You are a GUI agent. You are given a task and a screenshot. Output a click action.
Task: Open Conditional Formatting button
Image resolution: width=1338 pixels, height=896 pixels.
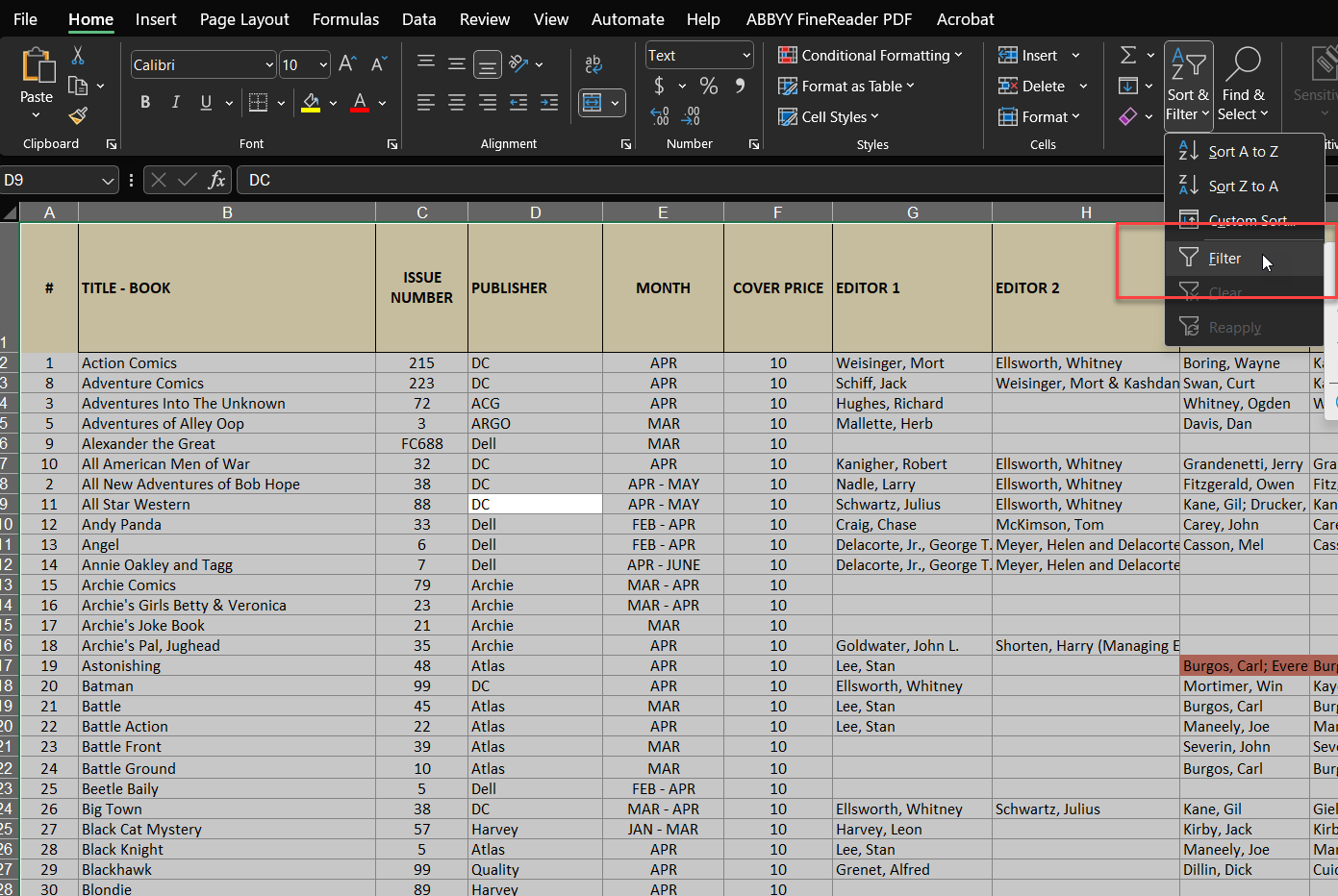[870, 56]
